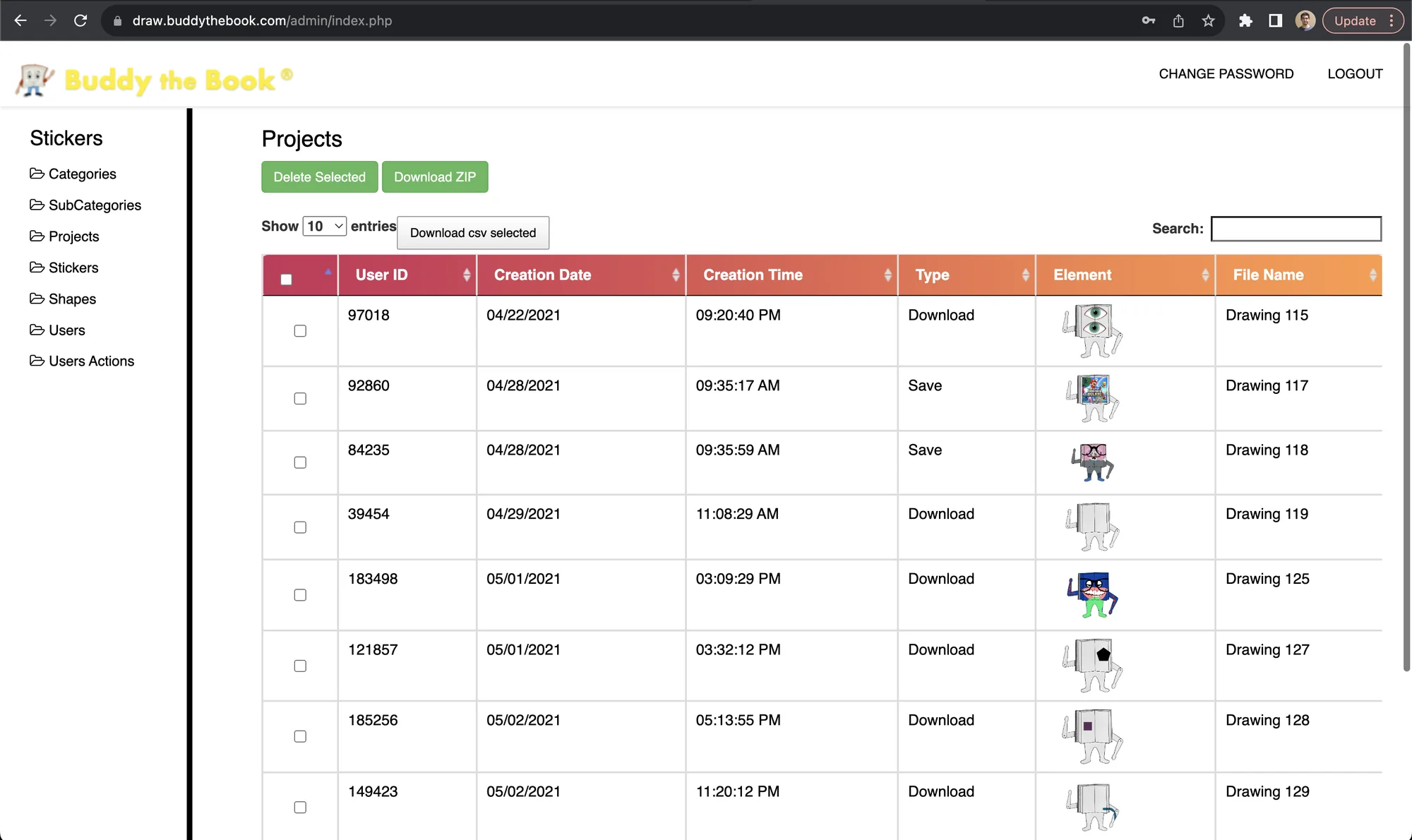1412x840 pixels.
Task: Open the Show entries count dropdown
Action: (324, 226)
